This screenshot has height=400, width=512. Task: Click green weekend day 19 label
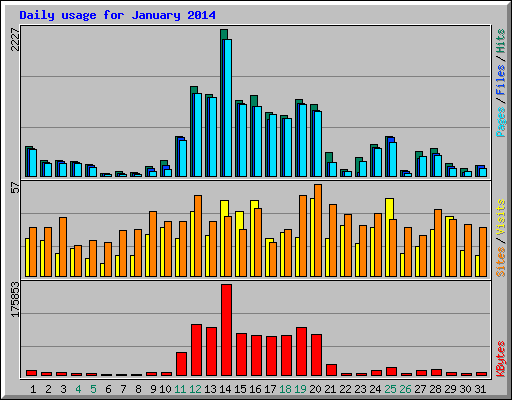301,389
